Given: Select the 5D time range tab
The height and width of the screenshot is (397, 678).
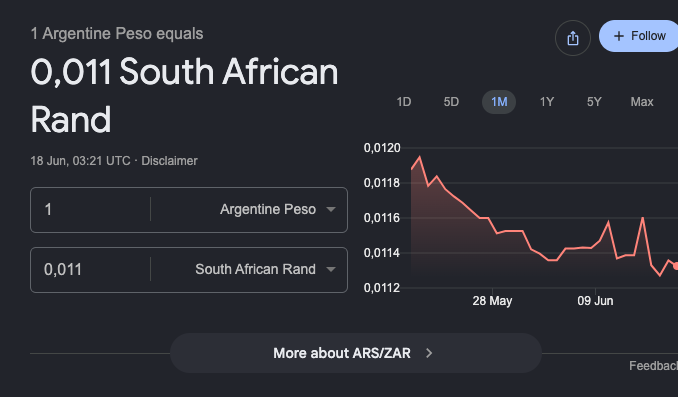Looking at the screenshot, I should 451,102.
